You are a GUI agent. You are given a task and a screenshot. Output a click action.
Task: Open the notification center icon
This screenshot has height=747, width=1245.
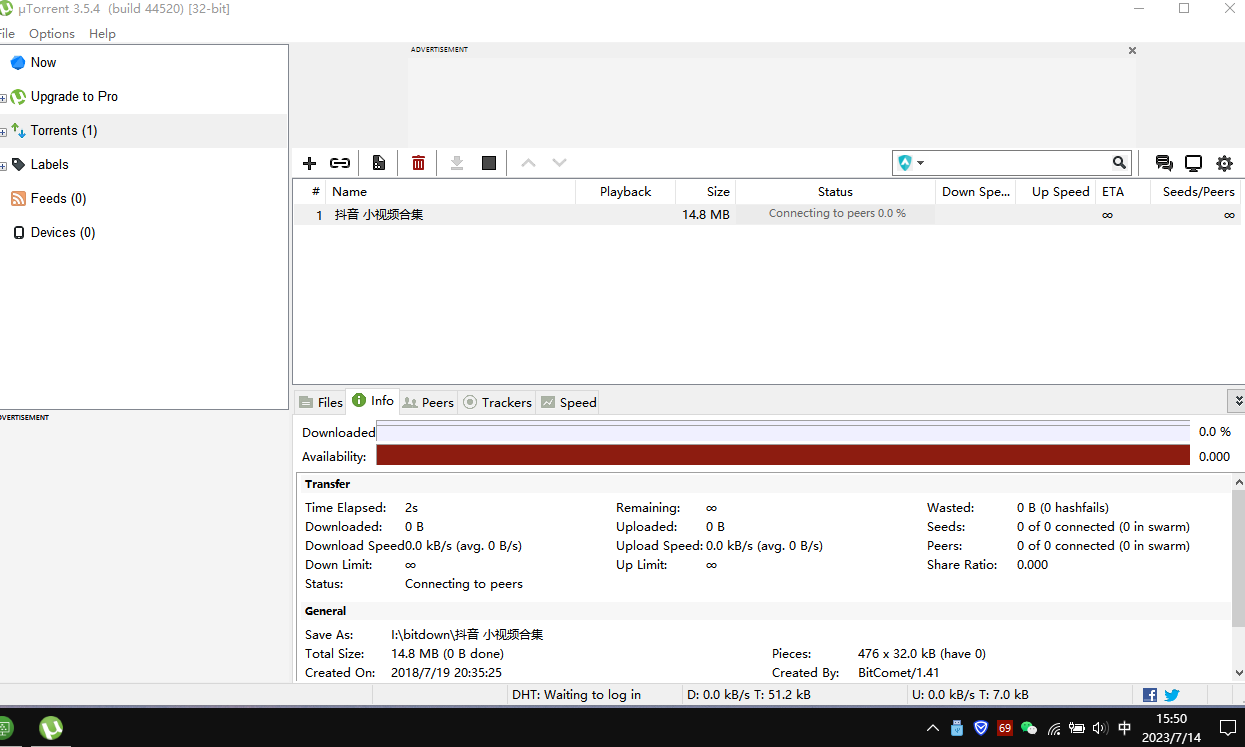1227,728
